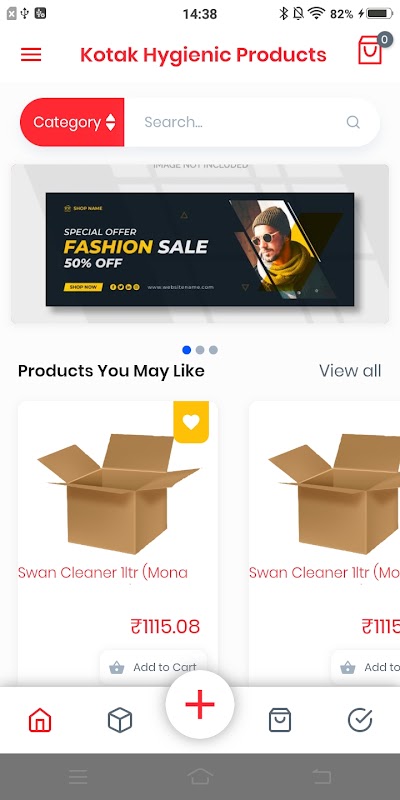This screenshot has height=800, width=400.
Task: Open View all products link
Action: tap(350, 371)
